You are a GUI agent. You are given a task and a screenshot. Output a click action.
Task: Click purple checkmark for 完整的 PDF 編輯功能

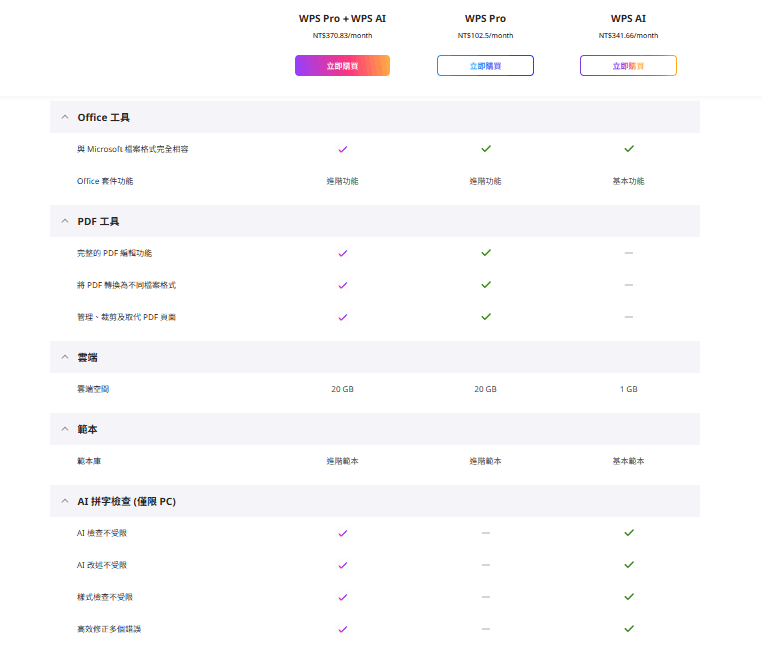(x=343, y=253)
